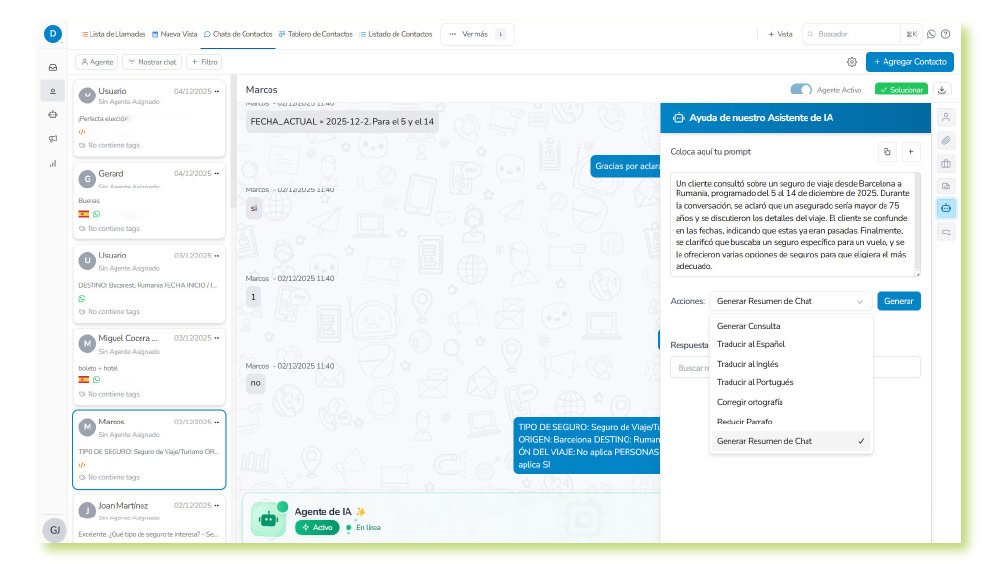Open the help question mark icon
Screen dimensions: 1000x564
[946, 34]
